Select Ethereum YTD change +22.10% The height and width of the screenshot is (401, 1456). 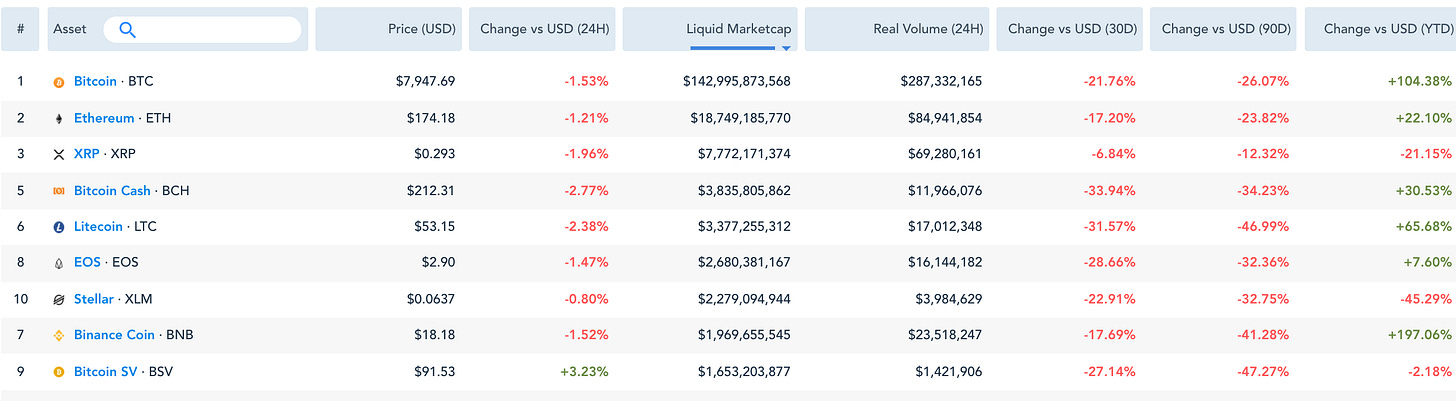pyautogui.click(x=1426, y=118)
